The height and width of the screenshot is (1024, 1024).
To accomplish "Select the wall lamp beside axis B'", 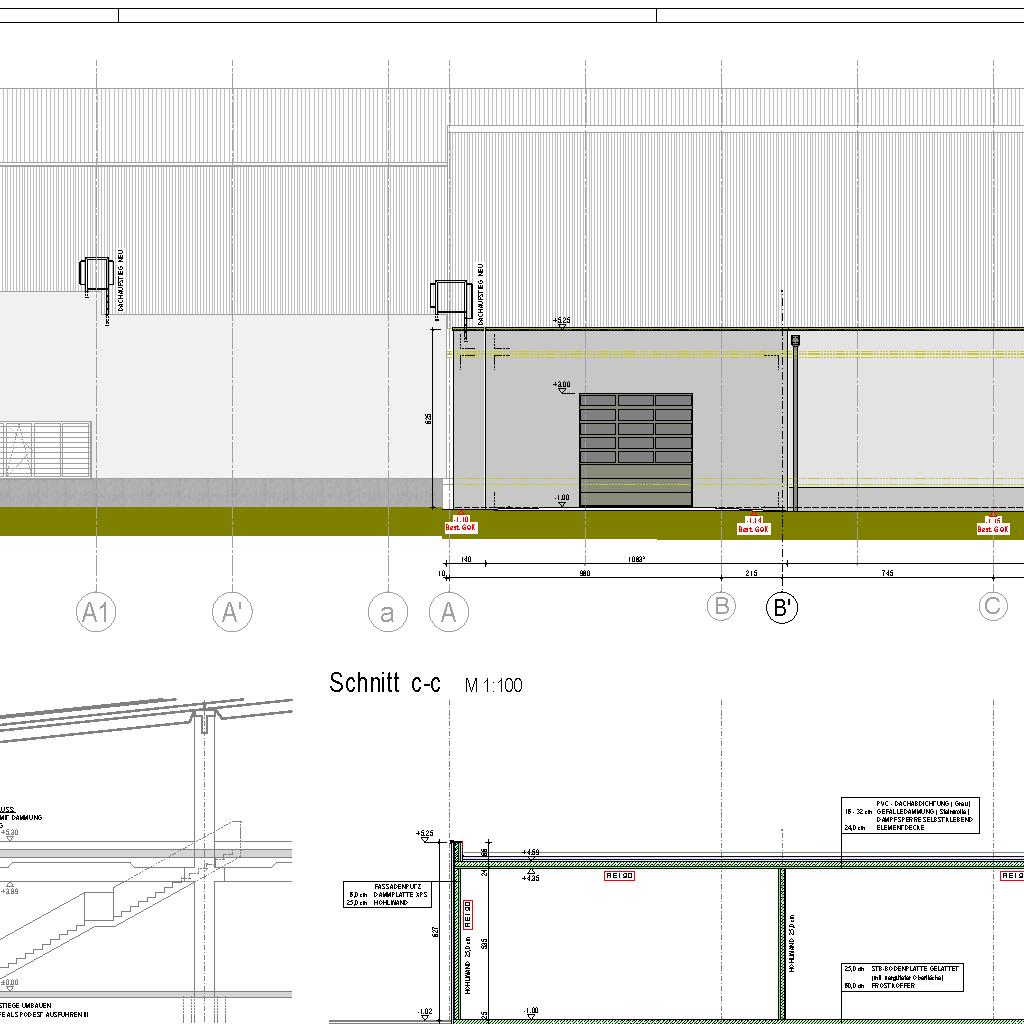I will click(796, 340).
